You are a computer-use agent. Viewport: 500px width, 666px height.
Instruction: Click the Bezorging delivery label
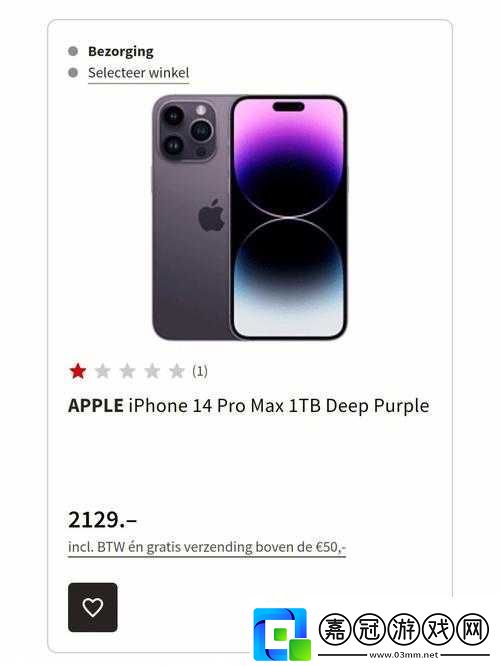tap(121, 51)
